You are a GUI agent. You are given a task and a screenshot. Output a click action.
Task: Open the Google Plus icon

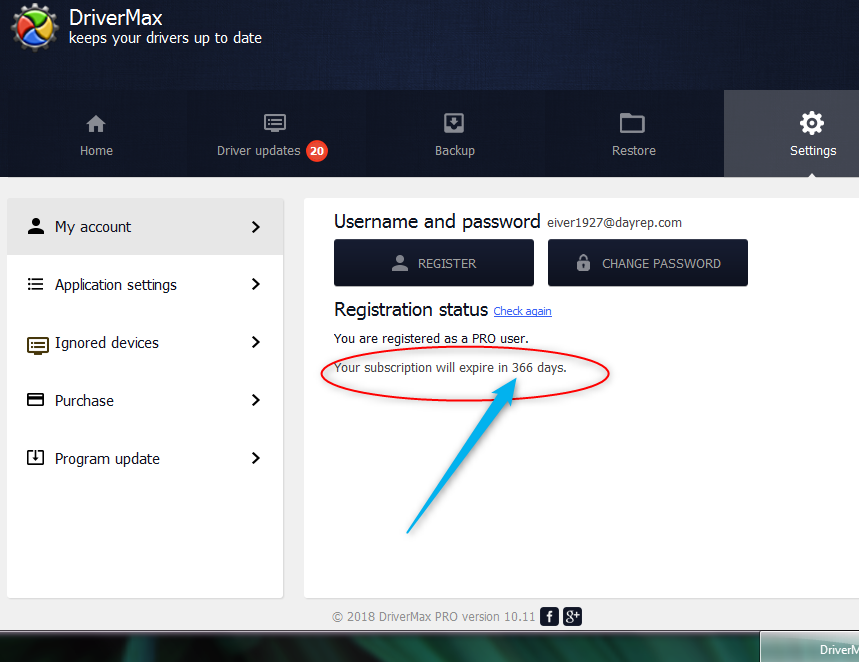tap(572, 617)
